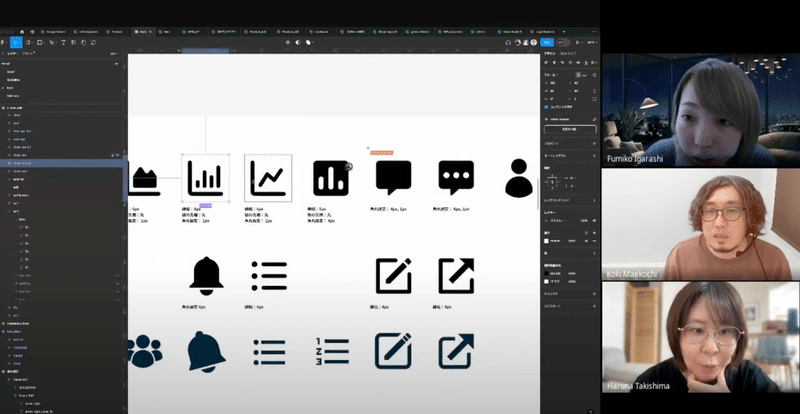This screenshot has height=414, width=800.
Task: Click the Use as mask icon
Action: [x=298, y=42]
